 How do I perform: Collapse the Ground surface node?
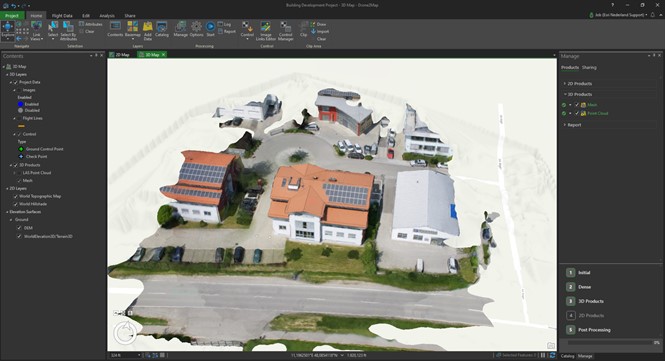[x=11, y=220]
